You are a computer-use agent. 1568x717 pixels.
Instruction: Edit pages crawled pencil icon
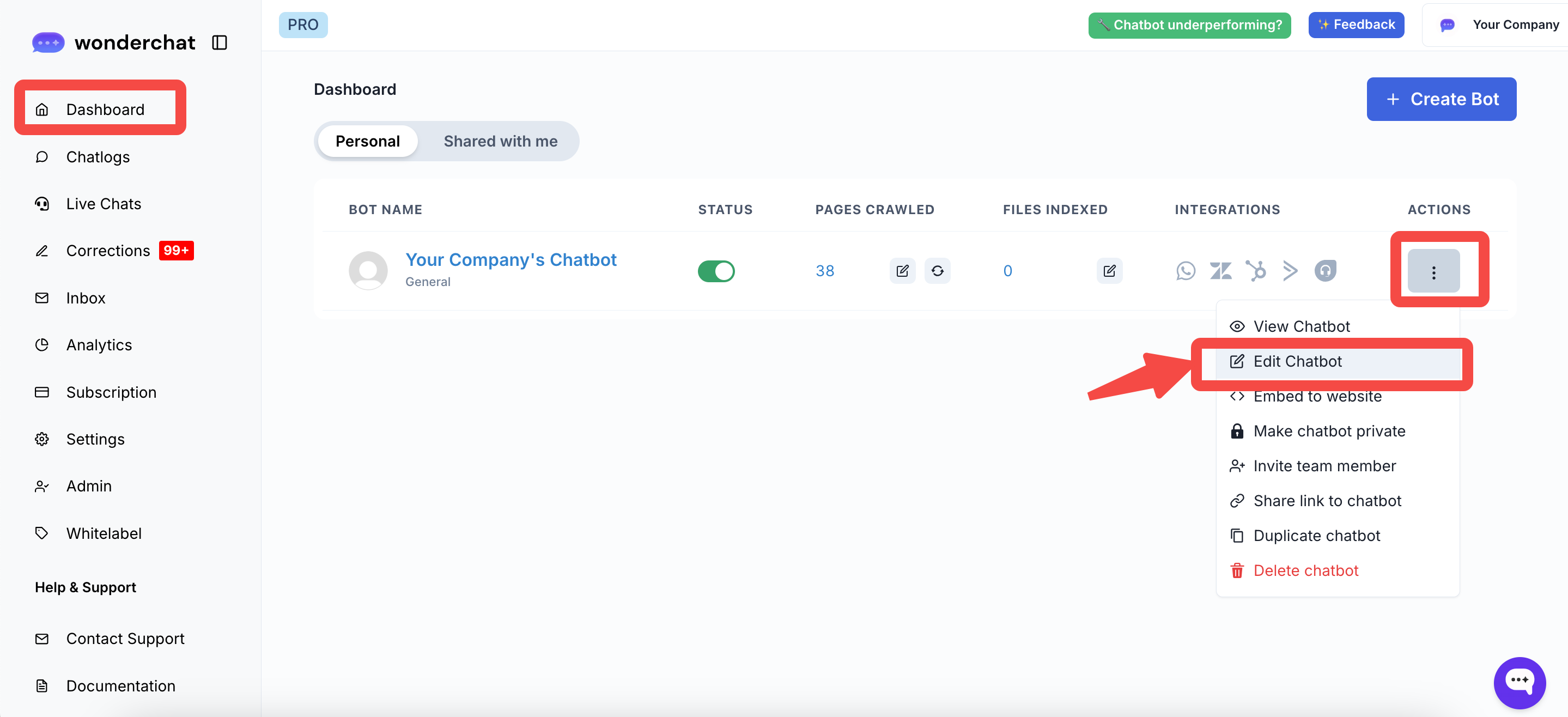tap(902, 271)
